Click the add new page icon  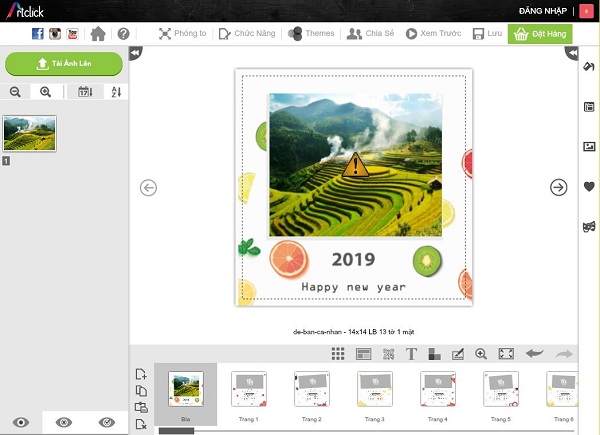click(x=141, y=374)
